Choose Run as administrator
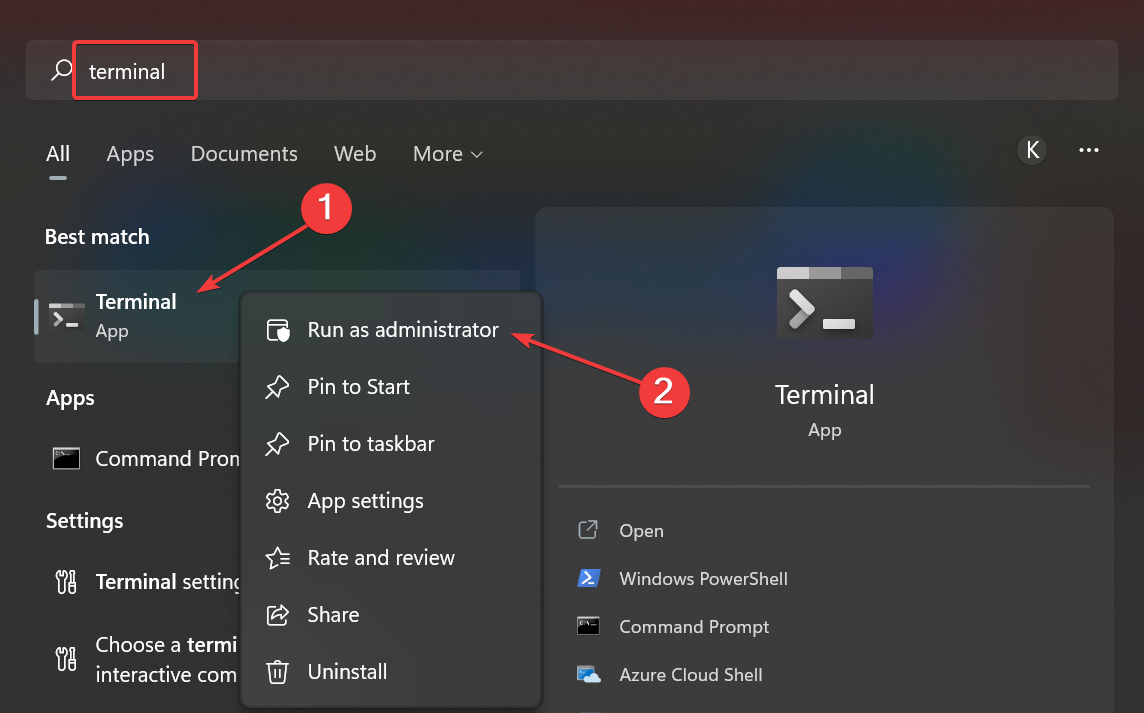Image resolution: width=1144 pixels, height=713 pixels. [x=391, y=330]
